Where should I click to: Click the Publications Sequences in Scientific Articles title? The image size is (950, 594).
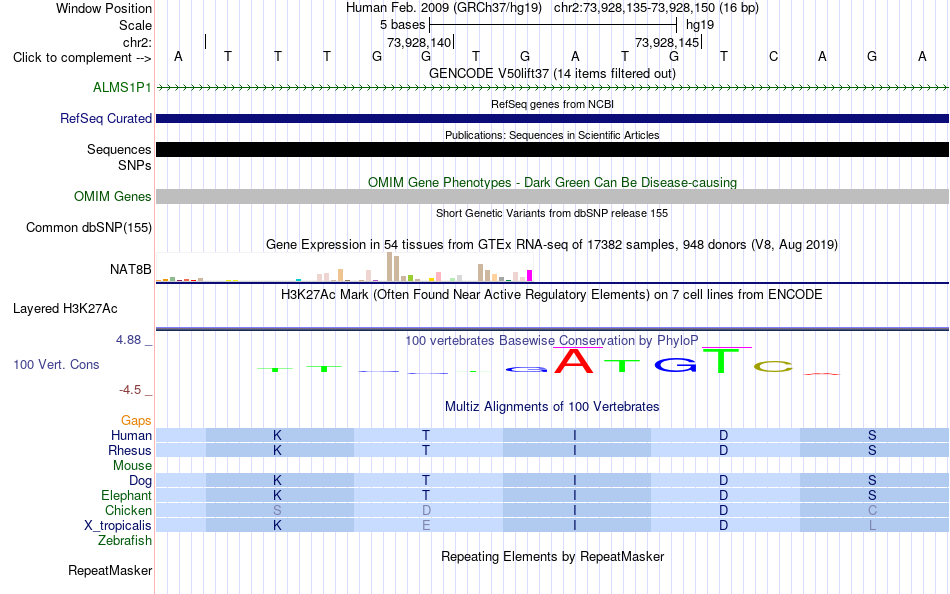pos(552,135)
